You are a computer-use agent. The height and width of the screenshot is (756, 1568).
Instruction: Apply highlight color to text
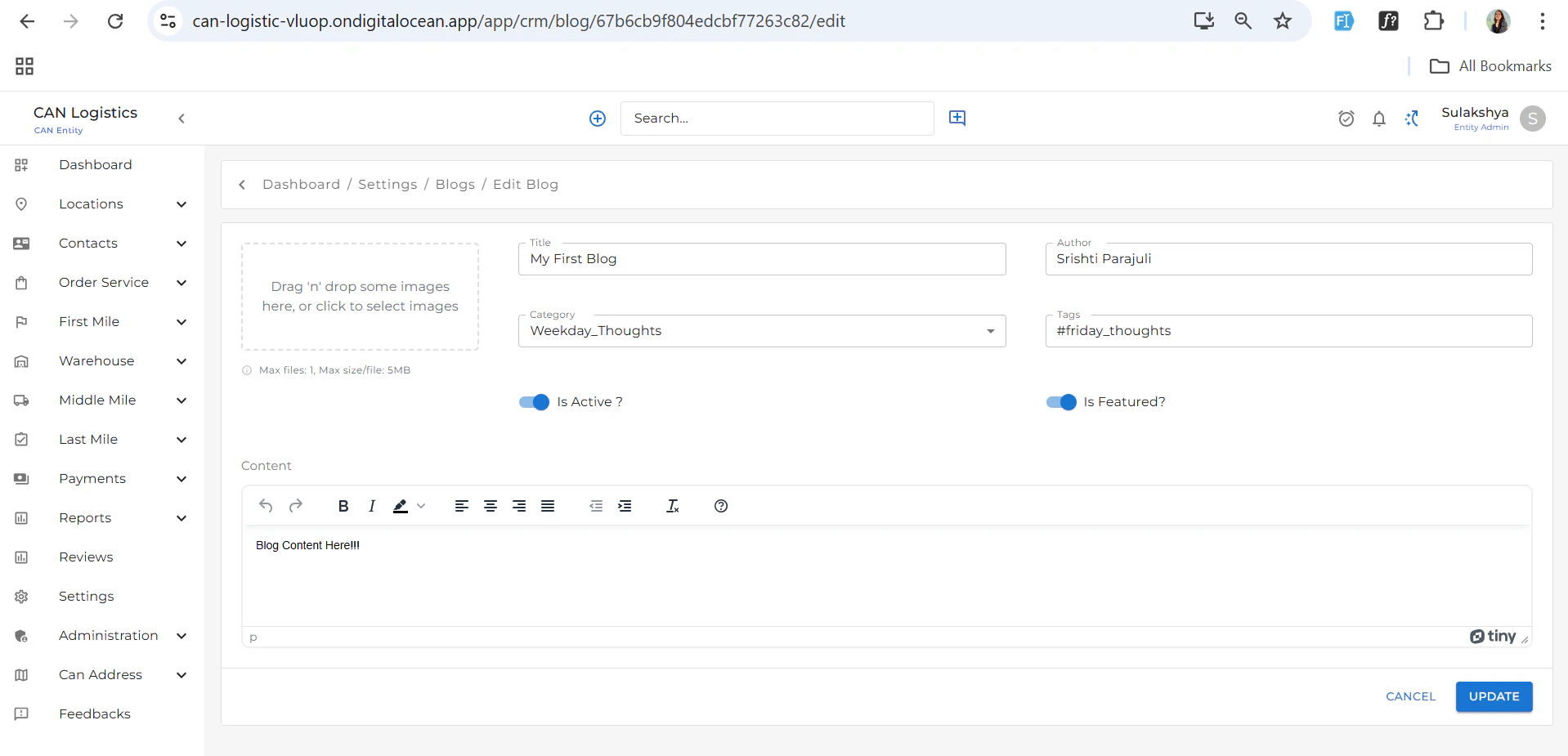pyautogui.click(x=401, y=506)
